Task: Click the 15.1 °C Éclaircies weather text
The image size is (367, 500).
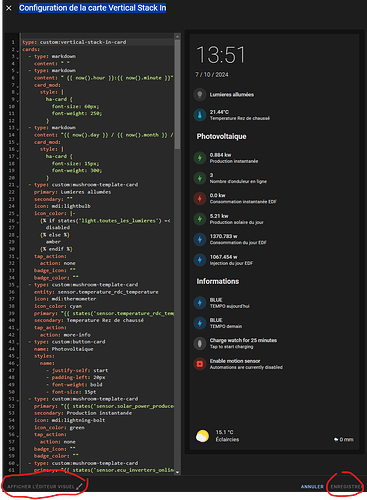Action: tap(227, 436)
